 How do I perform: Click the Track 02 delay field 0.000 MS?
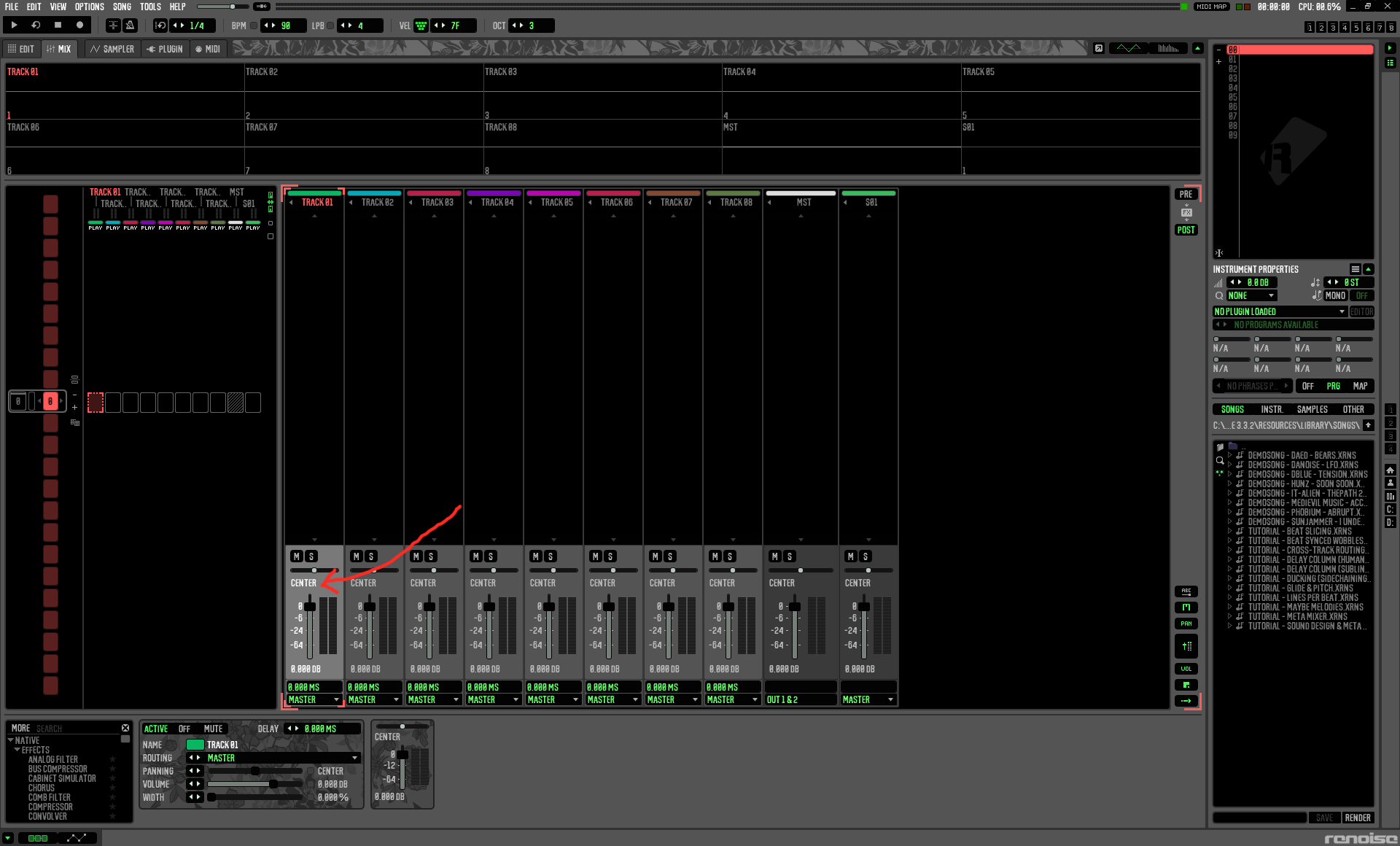[x=374, y=687]
